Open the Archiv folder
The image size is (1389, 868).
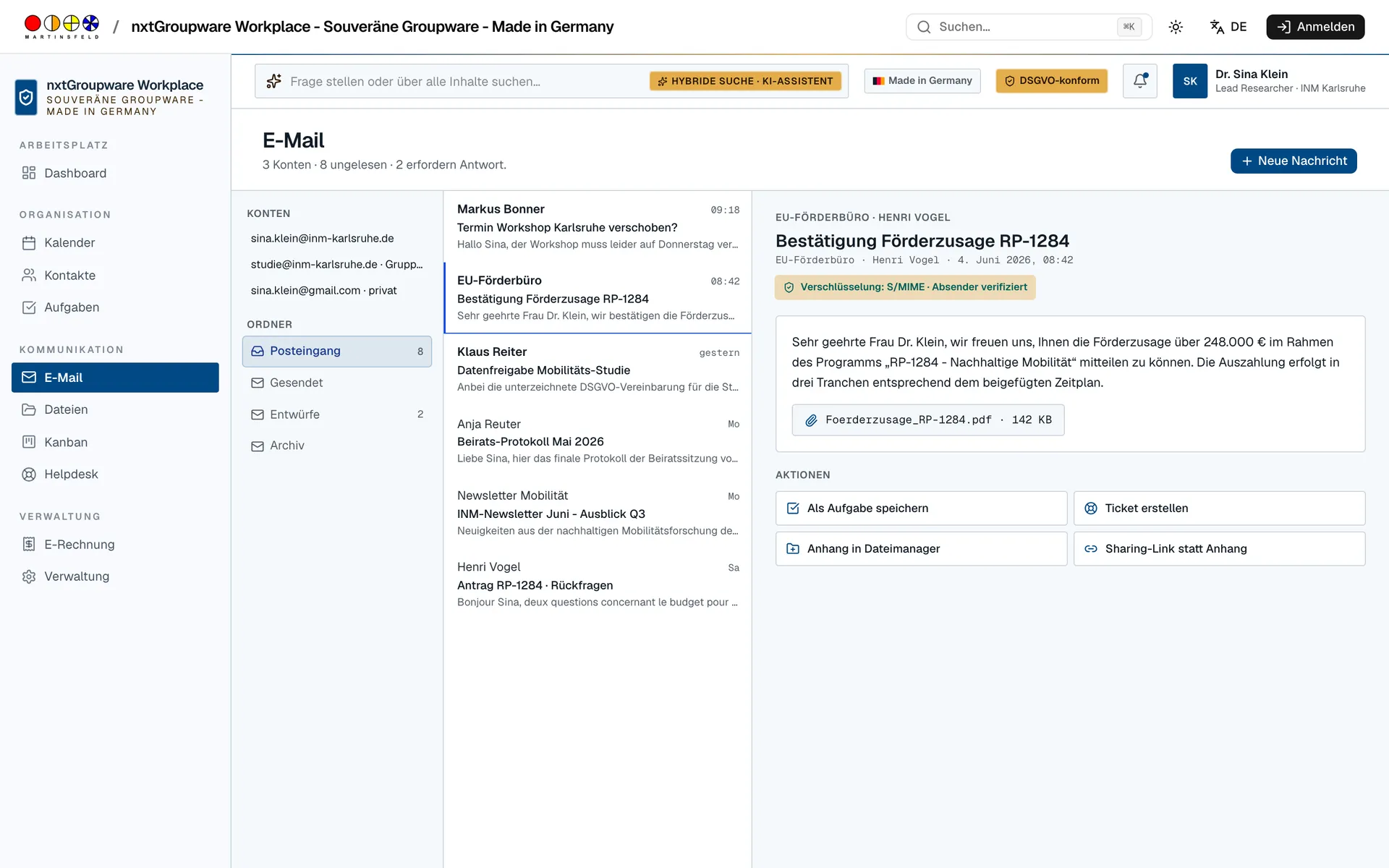(337, 446)
